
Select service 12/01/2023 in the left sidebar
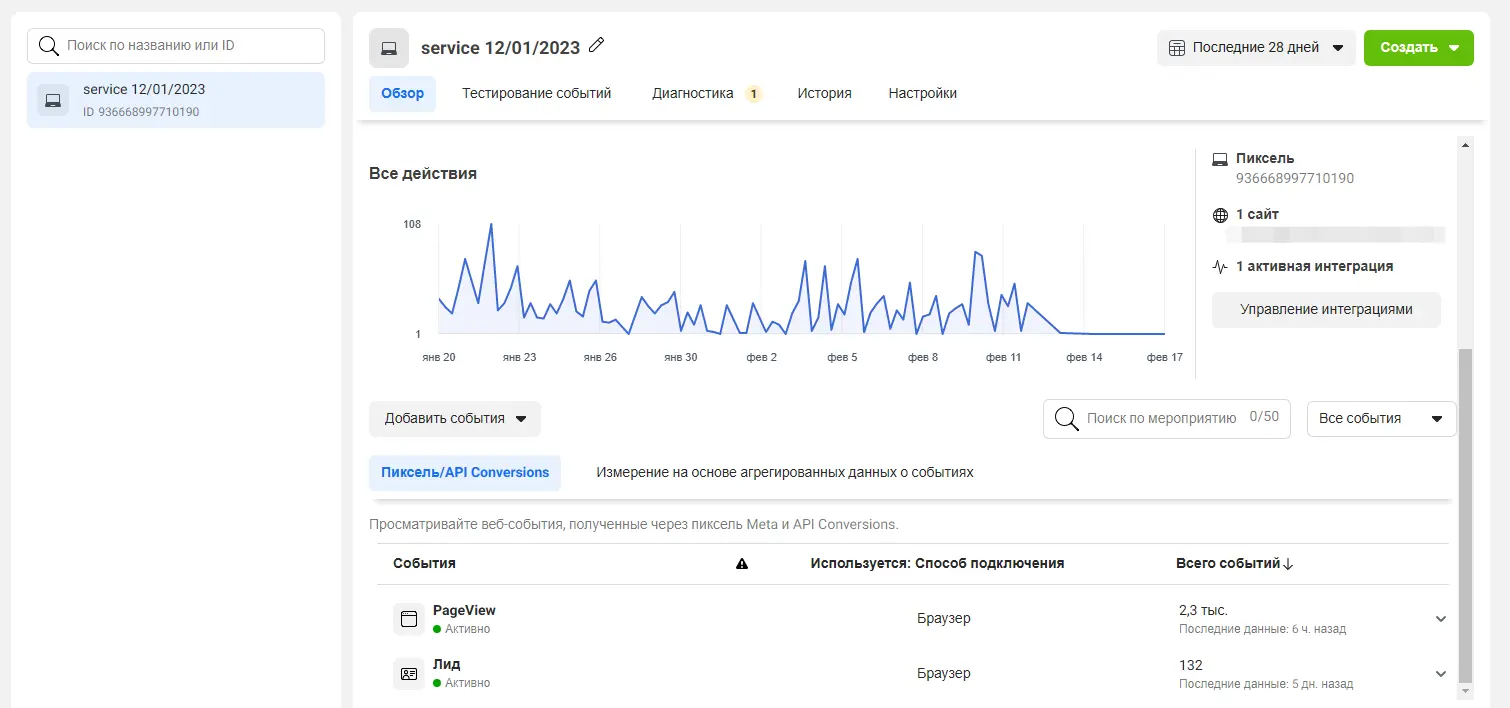click(176, 100)
